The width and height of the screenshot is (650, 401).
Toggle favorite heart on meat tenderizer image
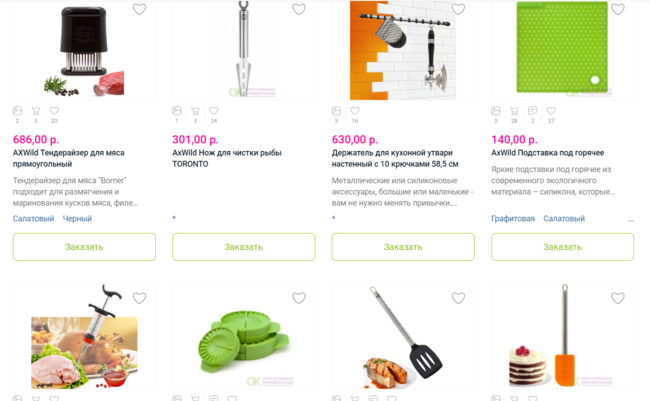[x=139, y=9]
